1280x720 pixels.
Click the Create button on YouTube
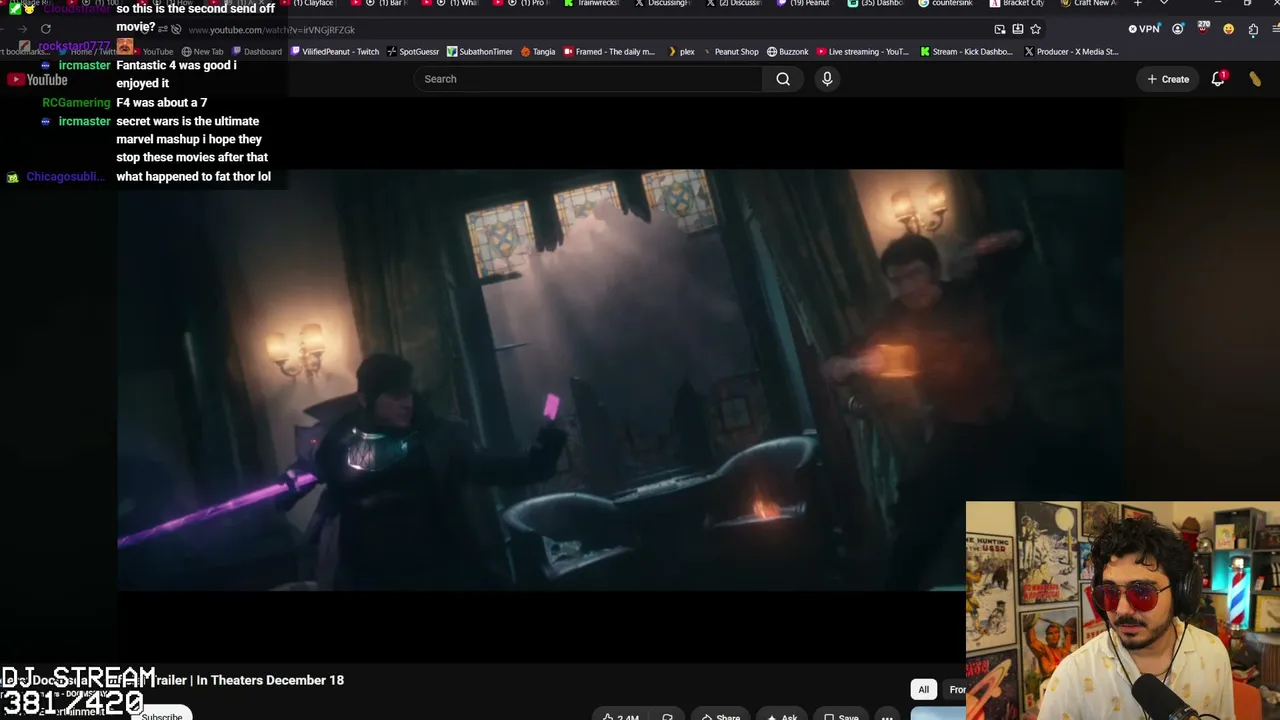coord(1168,79)
